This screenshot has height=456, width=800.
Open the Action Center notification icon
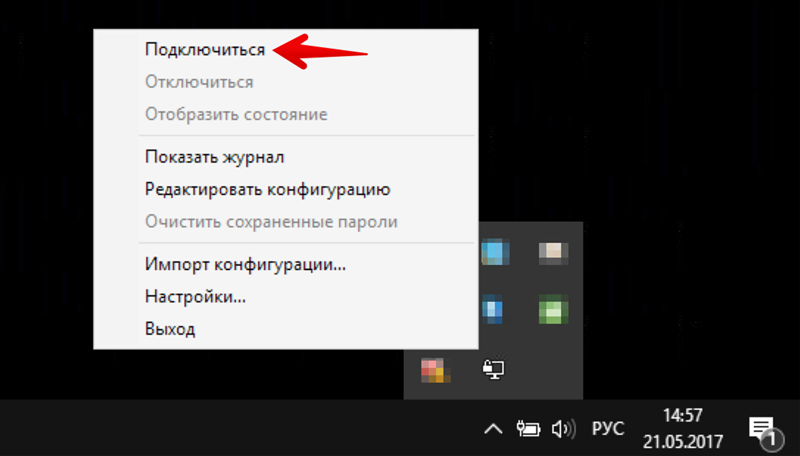click(765, 432)
